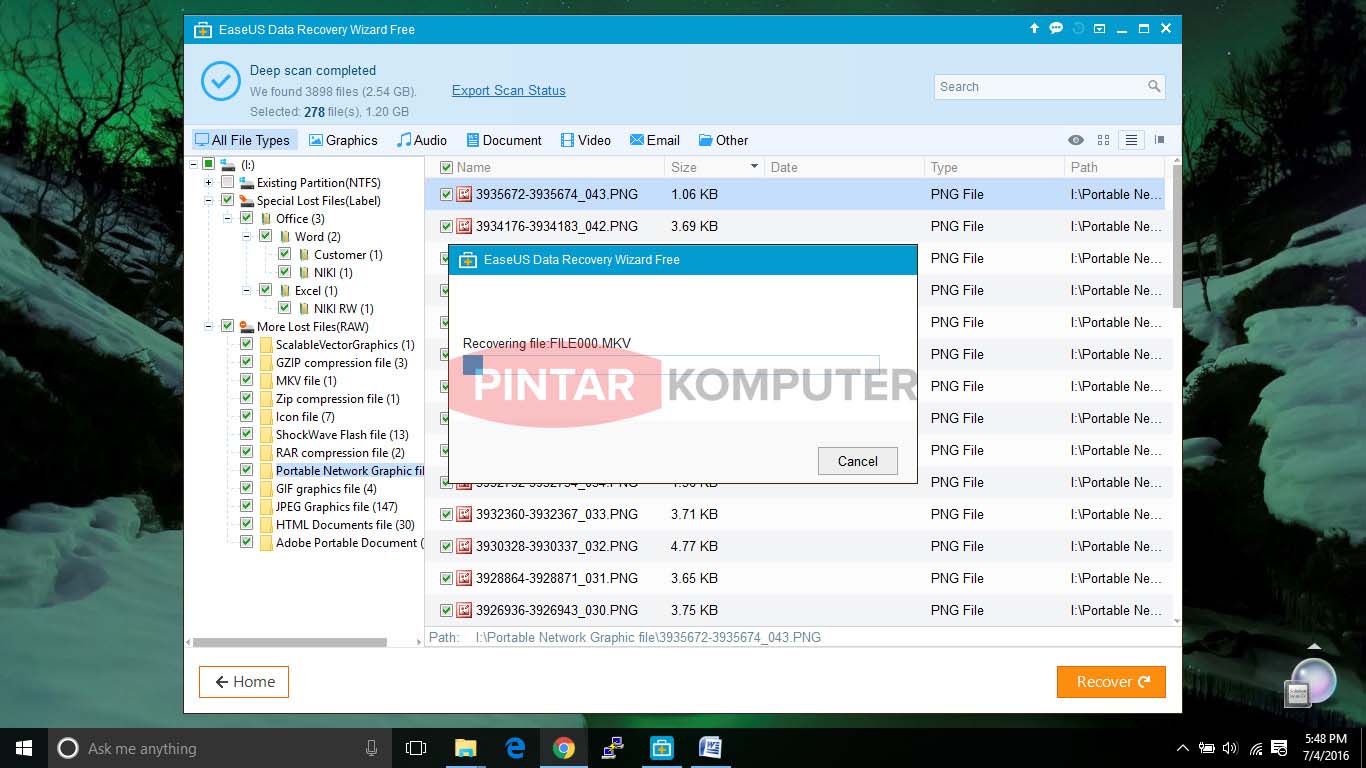1366x768 pixels.
Task: Toggle the preview eye icon
Action: click(x=1076, y=140)
